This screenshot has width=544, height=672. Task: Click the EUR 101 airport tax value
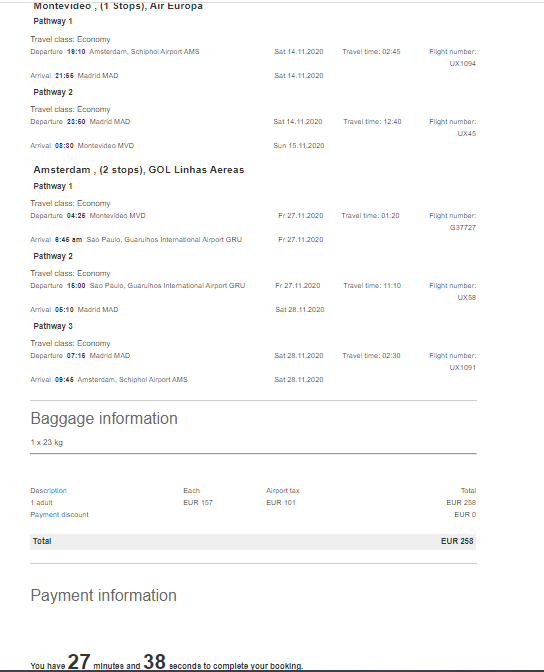click(x=281, y=502)
